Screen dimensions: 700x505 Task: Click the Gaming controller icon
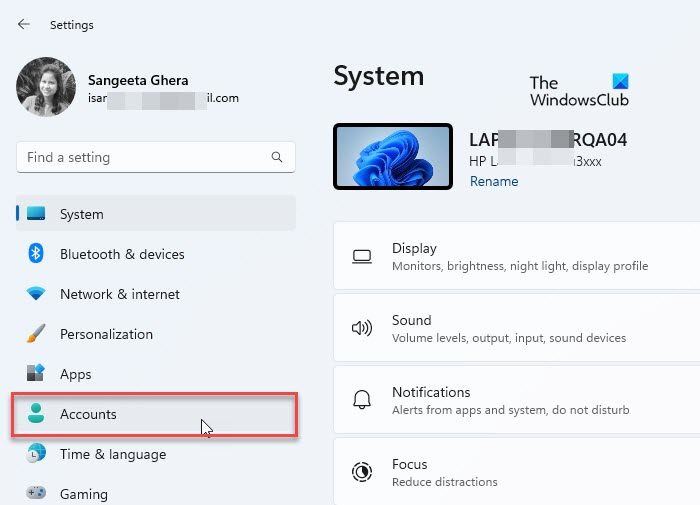pos(36,493)
